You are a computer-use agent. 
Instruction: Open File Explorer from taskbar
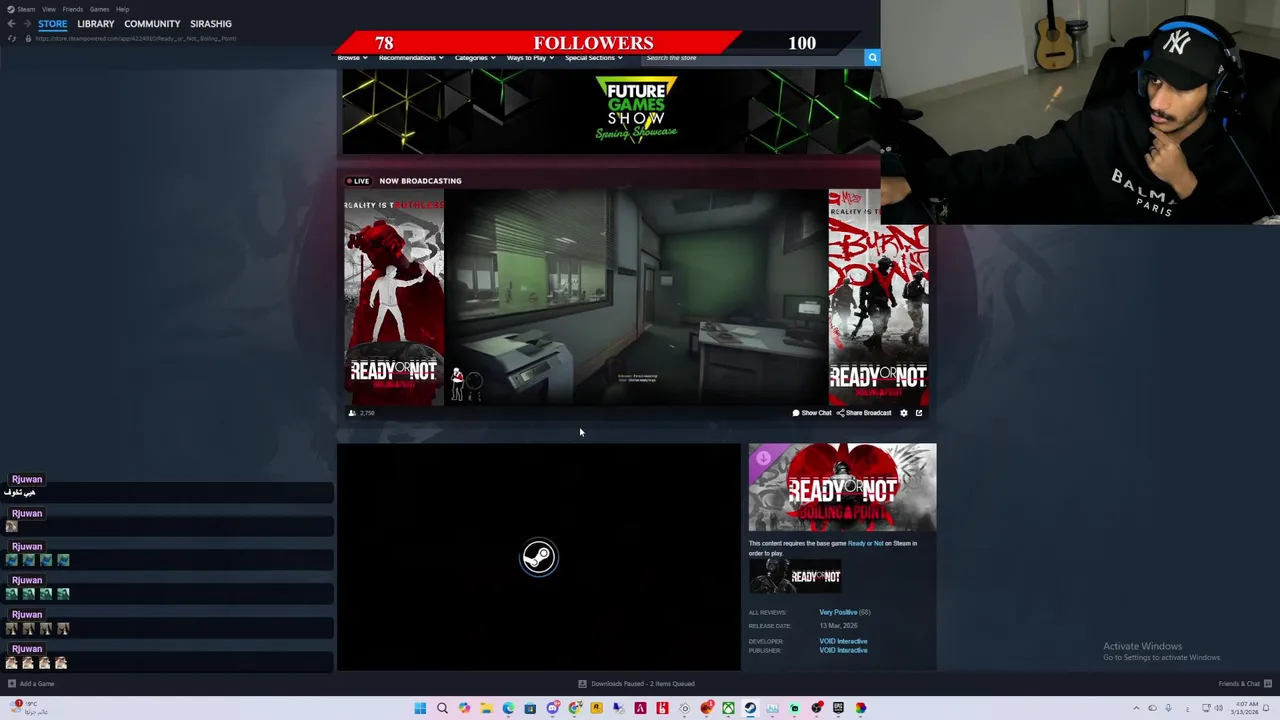(486, 708)
